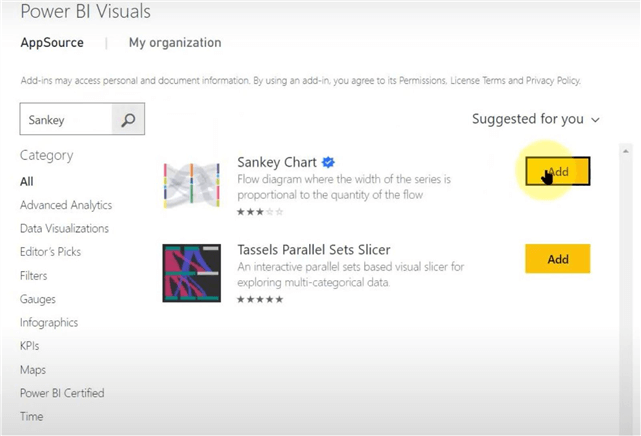
Task: Open Editor's Picks category
Action: tap(50, 252)
